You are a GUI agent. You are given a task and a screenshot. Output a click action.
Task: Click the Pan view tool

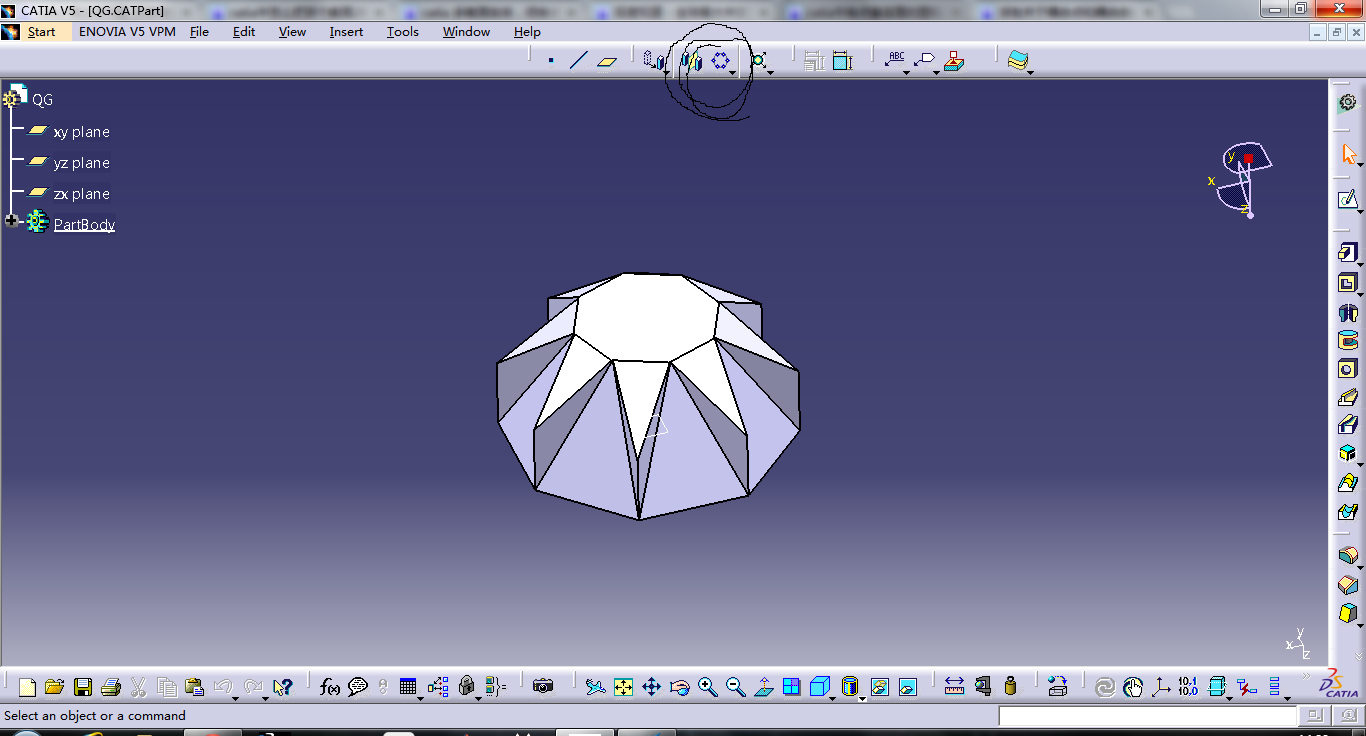tap(651, 687)
